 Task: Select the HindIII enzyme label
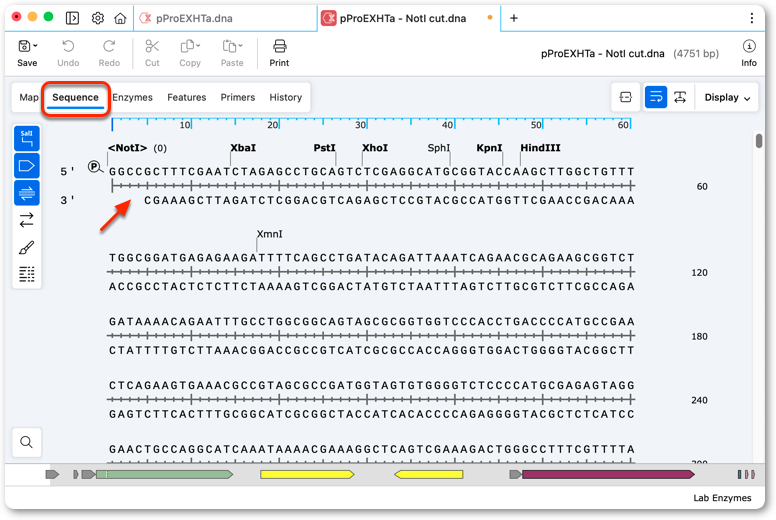540,148
